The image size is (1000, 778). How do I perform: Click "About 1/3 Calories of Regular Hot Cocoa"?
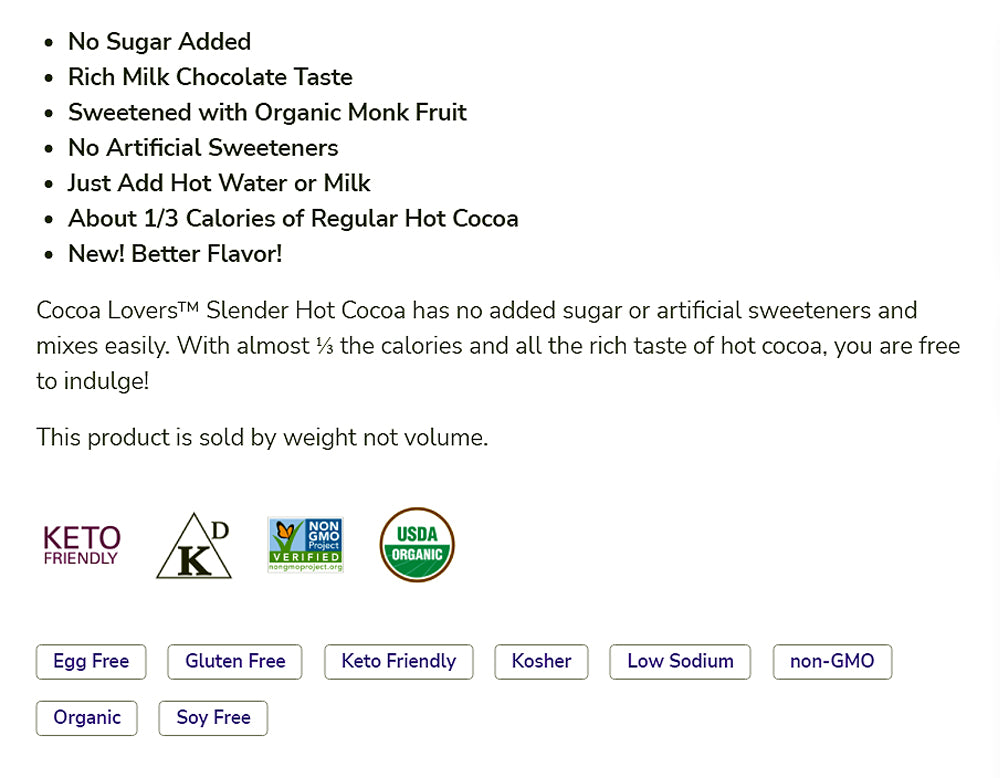293,218
